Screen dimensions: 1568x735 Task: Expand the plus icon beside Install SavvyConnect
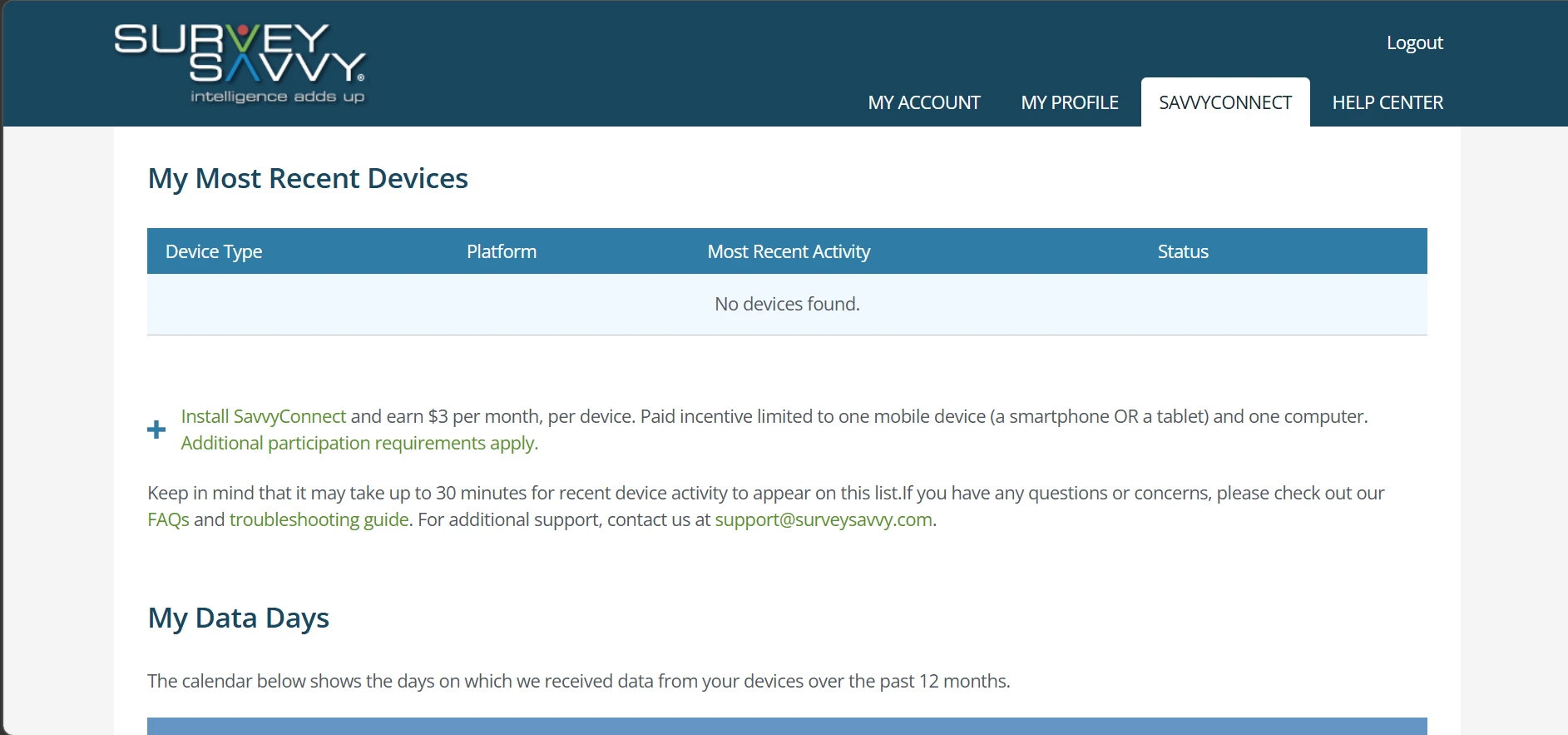tap(156, 430)
